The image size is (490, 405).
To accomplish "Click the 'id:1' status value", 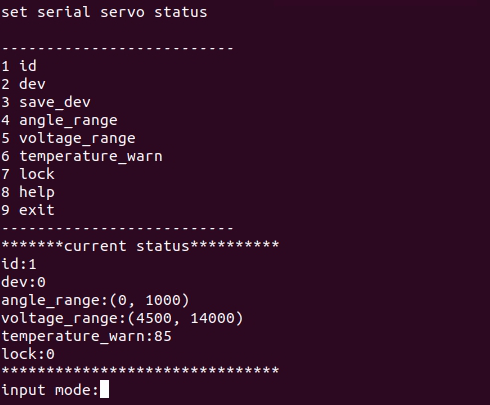I will pos(19,264).
